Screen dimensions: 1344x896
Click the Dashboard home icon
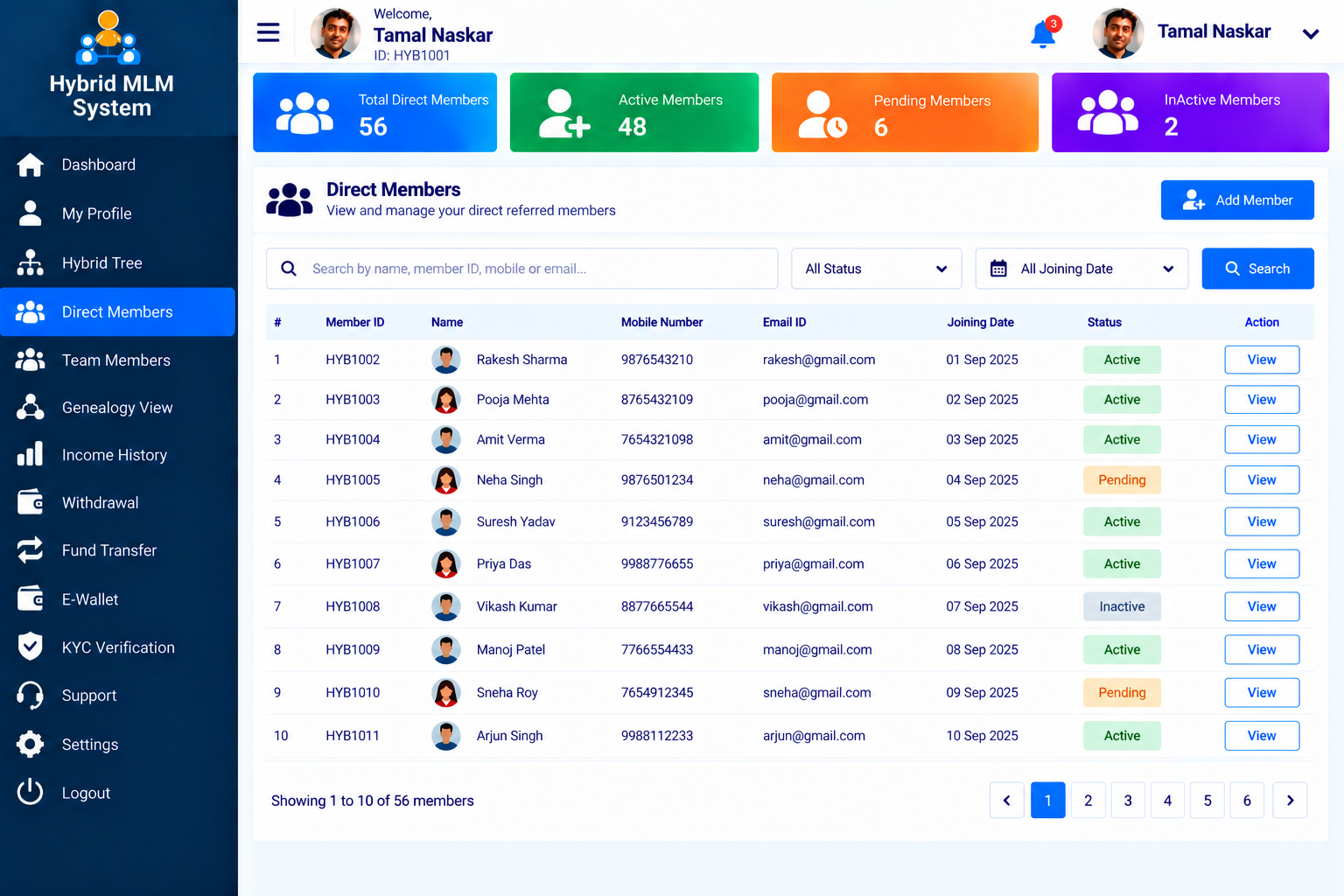click(31, 164)
